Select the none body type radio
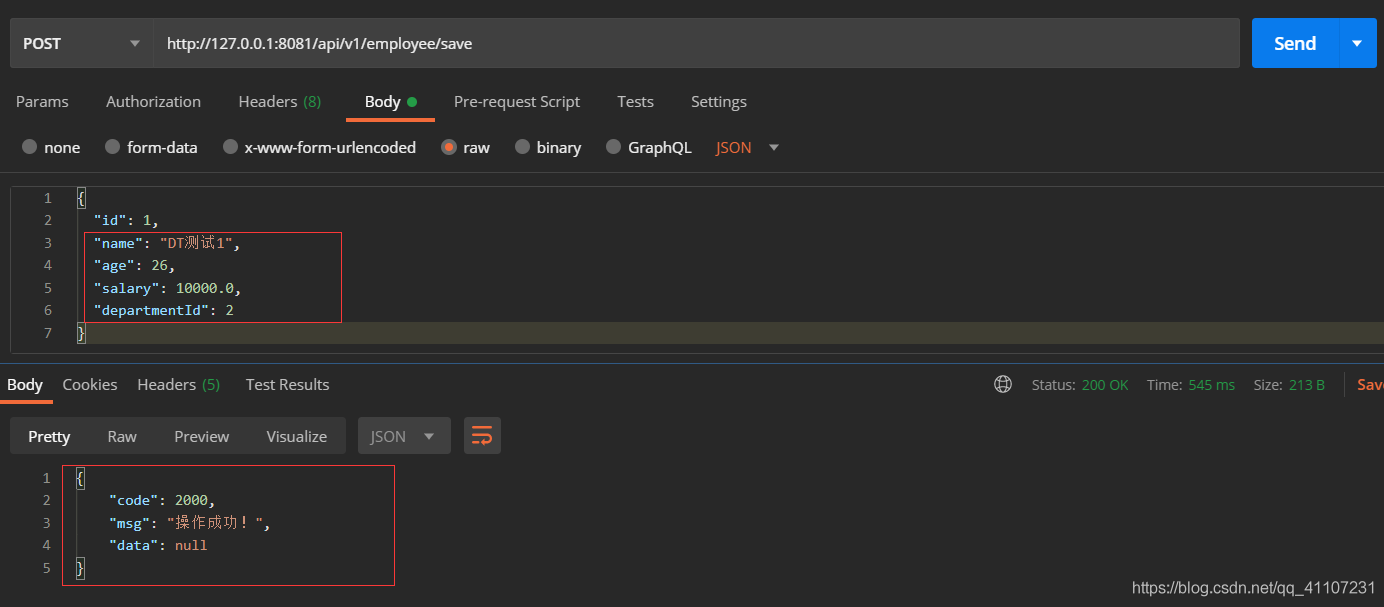Viewport: 1384px width, 607px height. 30,147
